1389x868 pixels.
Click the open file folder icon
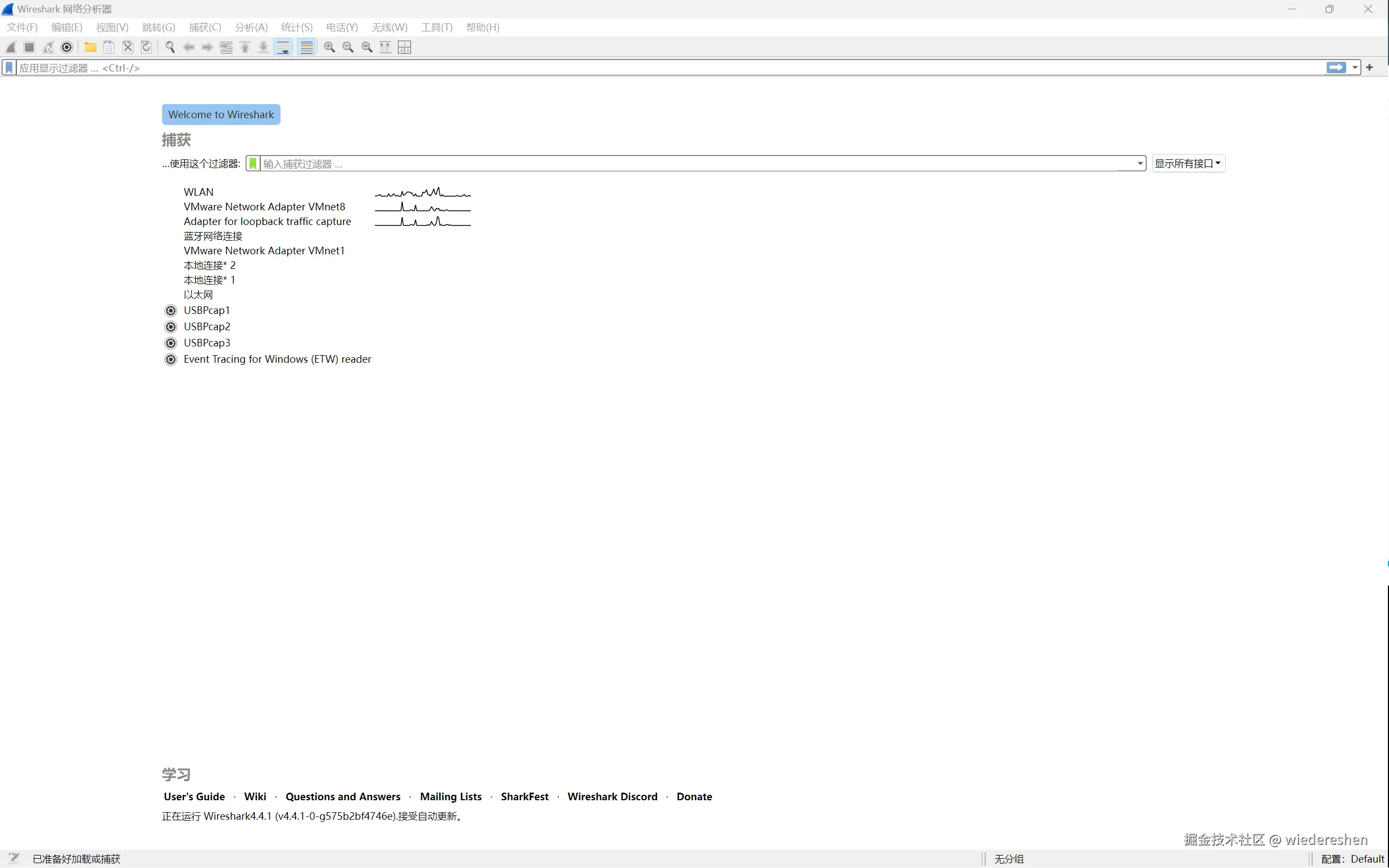[90, 47]
